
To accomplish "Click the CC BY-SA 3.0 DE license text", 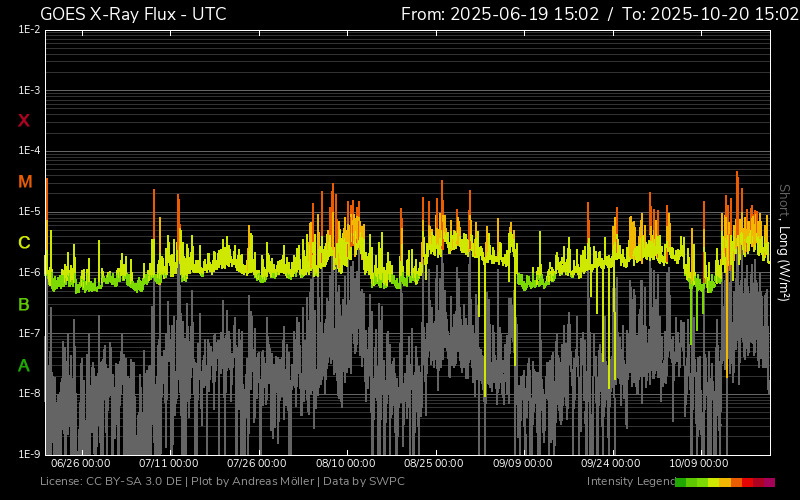I will coord(127,482).
